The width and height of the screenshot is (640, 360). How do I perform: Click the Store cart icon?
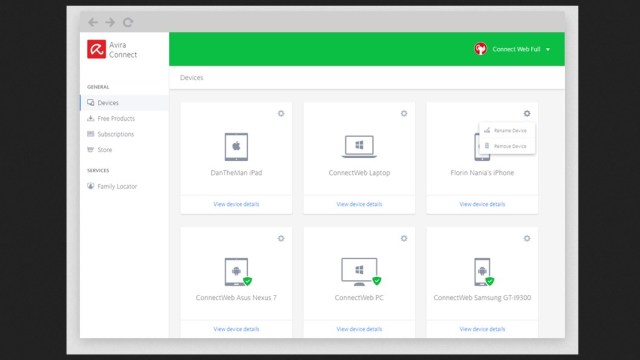91,149
